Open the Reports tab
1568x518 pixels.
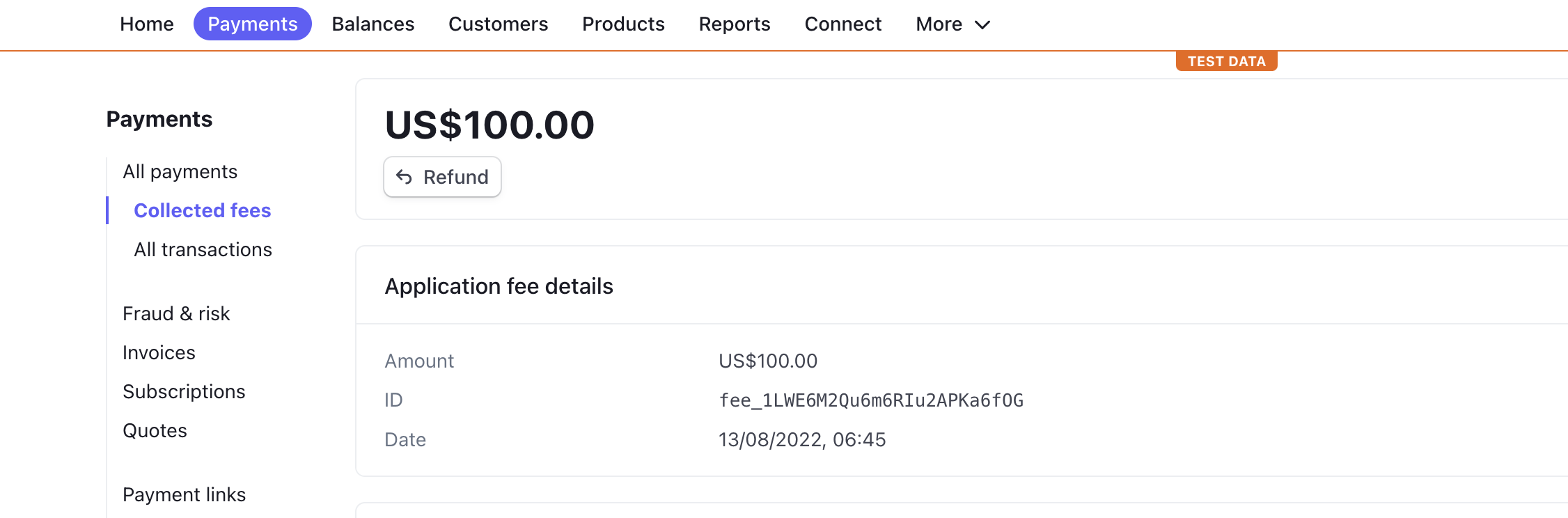click(735, 24)
